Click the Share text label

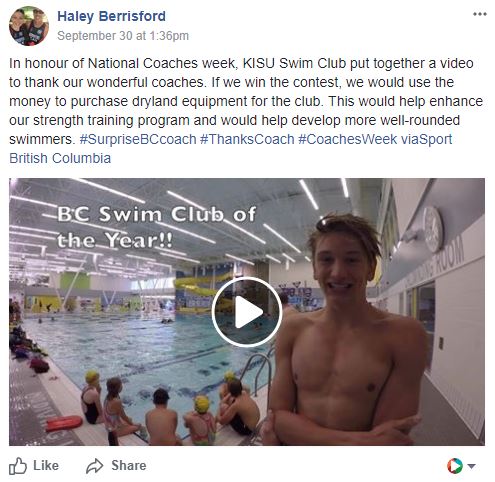[x=129, y=465]
